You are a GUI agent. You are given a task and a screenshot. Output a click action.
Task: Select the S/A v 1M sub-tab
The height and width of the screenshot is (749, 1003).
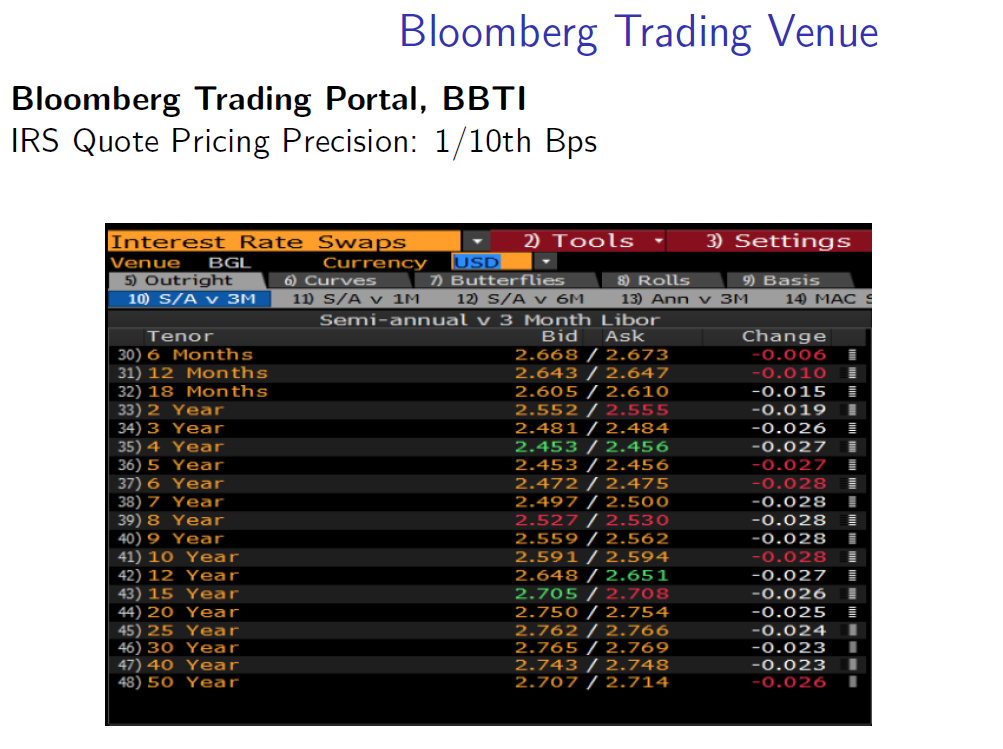click(357, 299)
